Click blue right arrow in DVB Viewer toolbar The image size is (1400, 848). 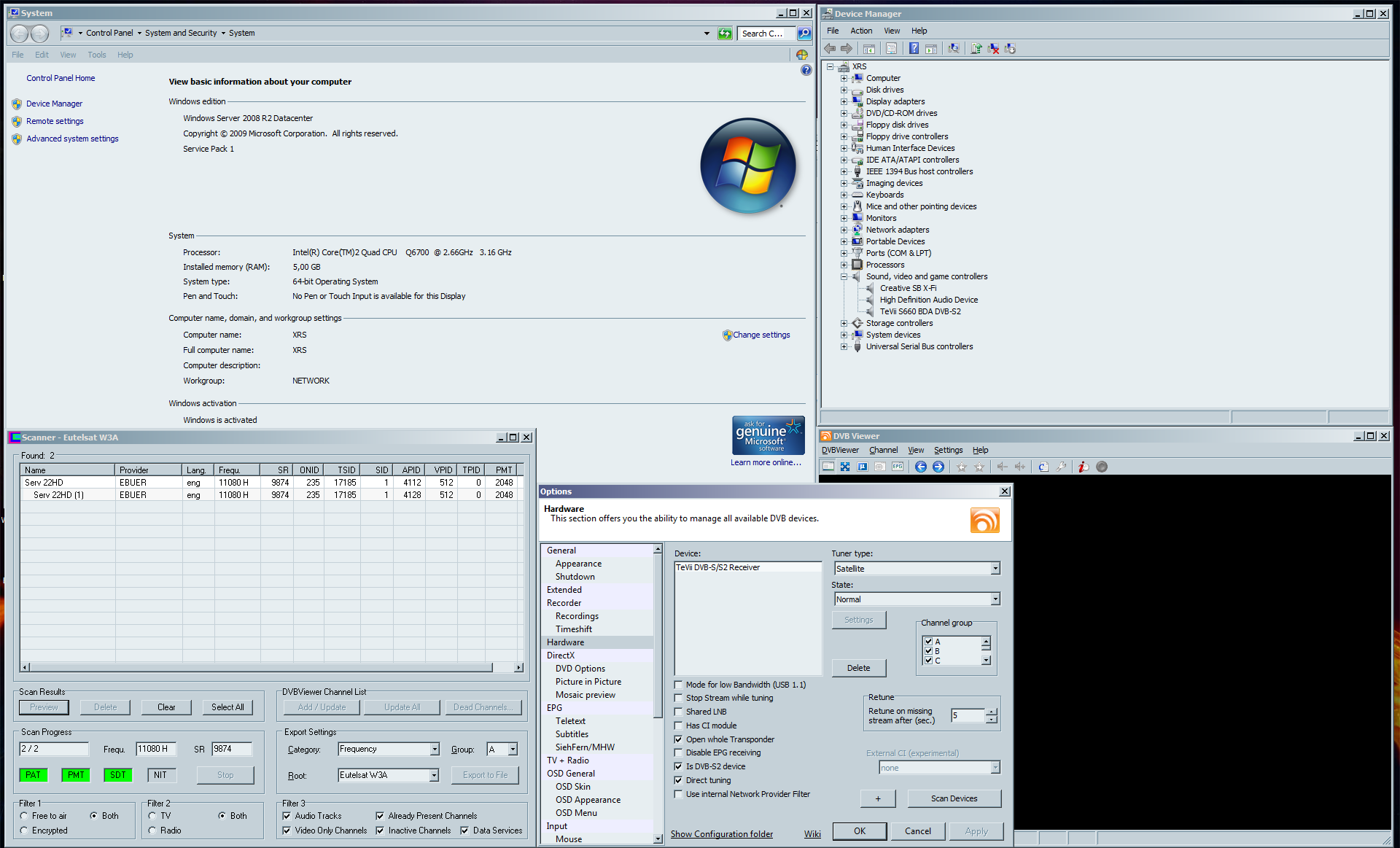938,467
